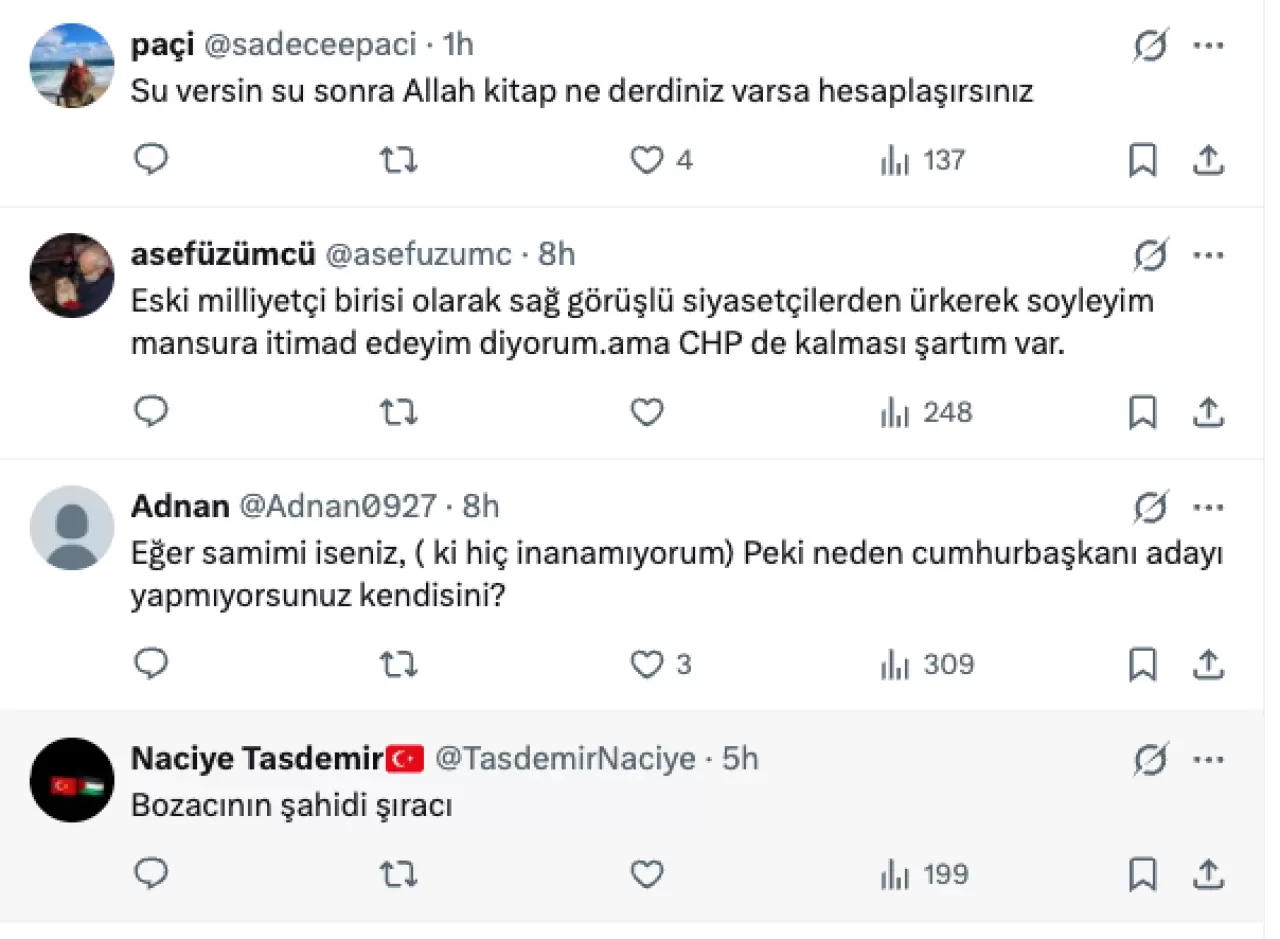Image resolution: width=1280 pixels, height=939 pixels.
Task: Retweet asefüzümcü's post
Action: point(399,412)
